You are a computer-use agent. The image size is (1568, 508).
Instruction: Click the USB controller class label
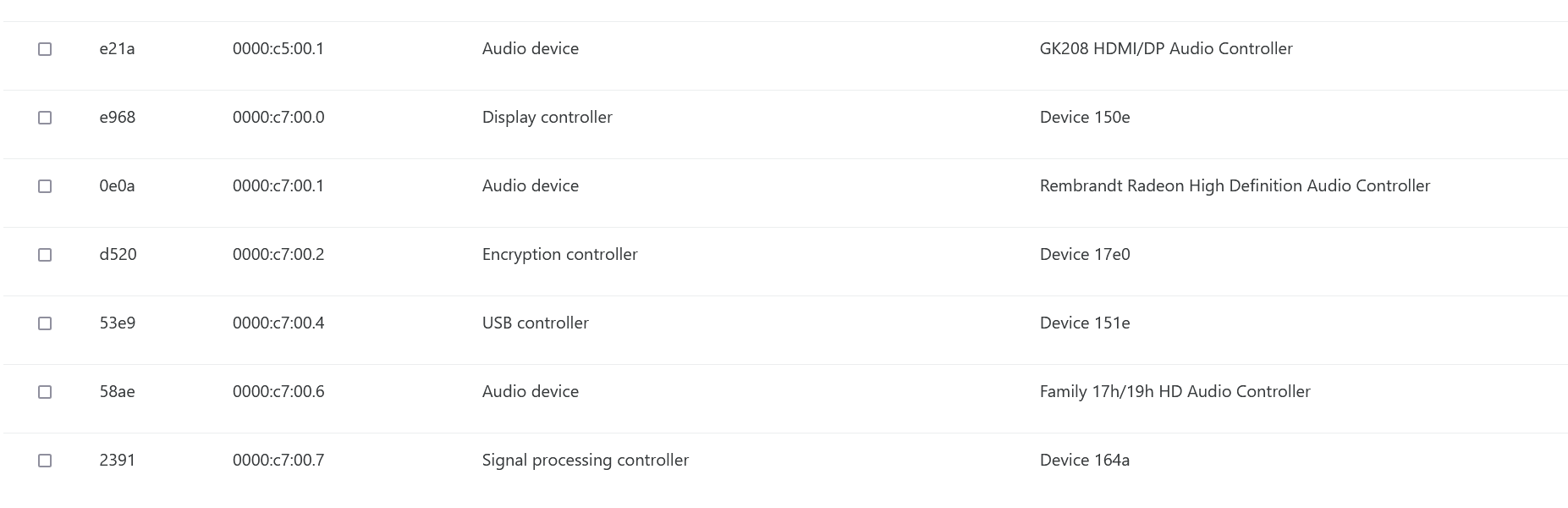coord(536,323)
